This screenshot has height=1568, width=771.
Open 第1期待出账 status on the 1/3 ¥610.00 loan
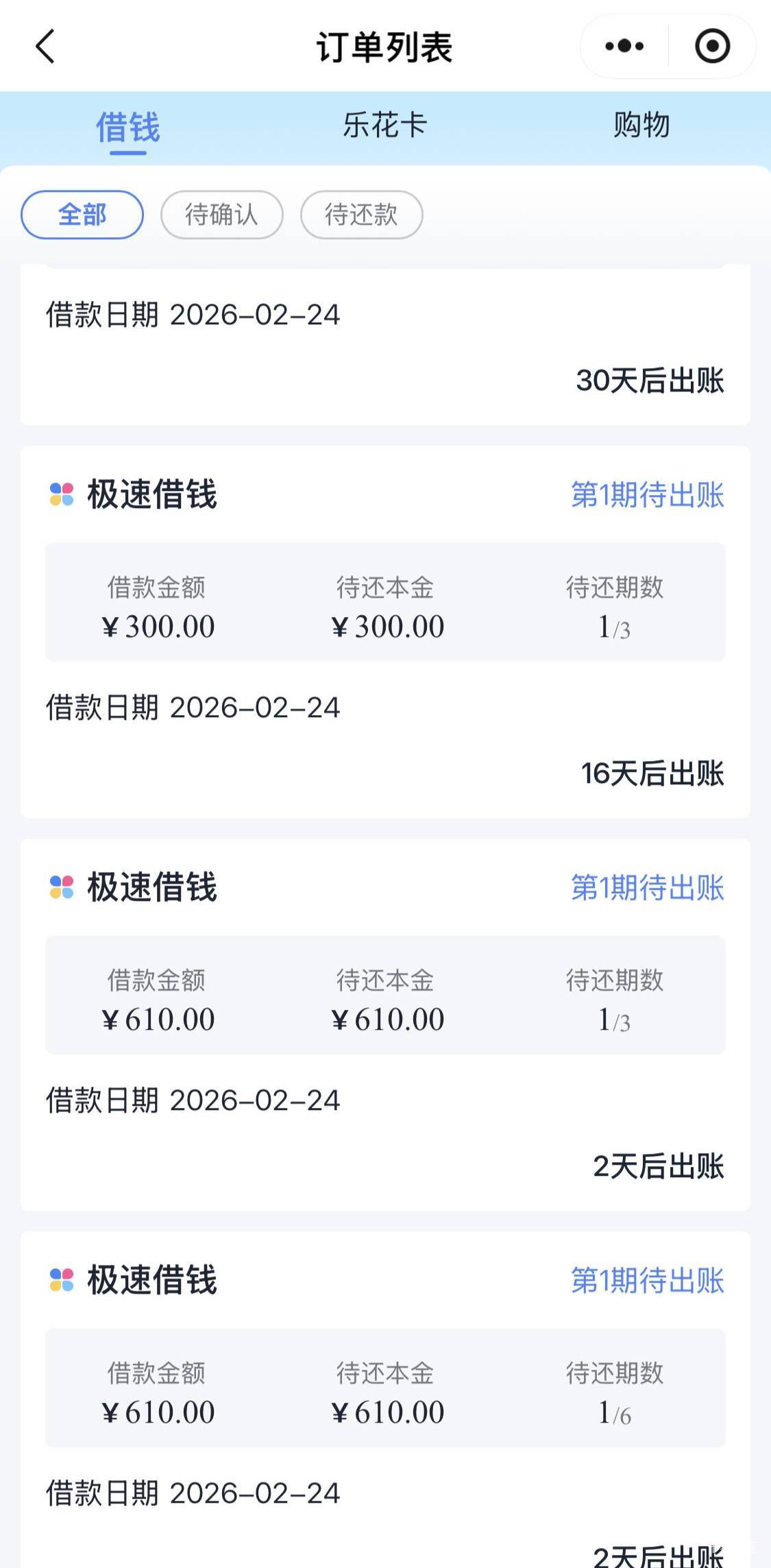pyautogui.click(x=647, y=888)
